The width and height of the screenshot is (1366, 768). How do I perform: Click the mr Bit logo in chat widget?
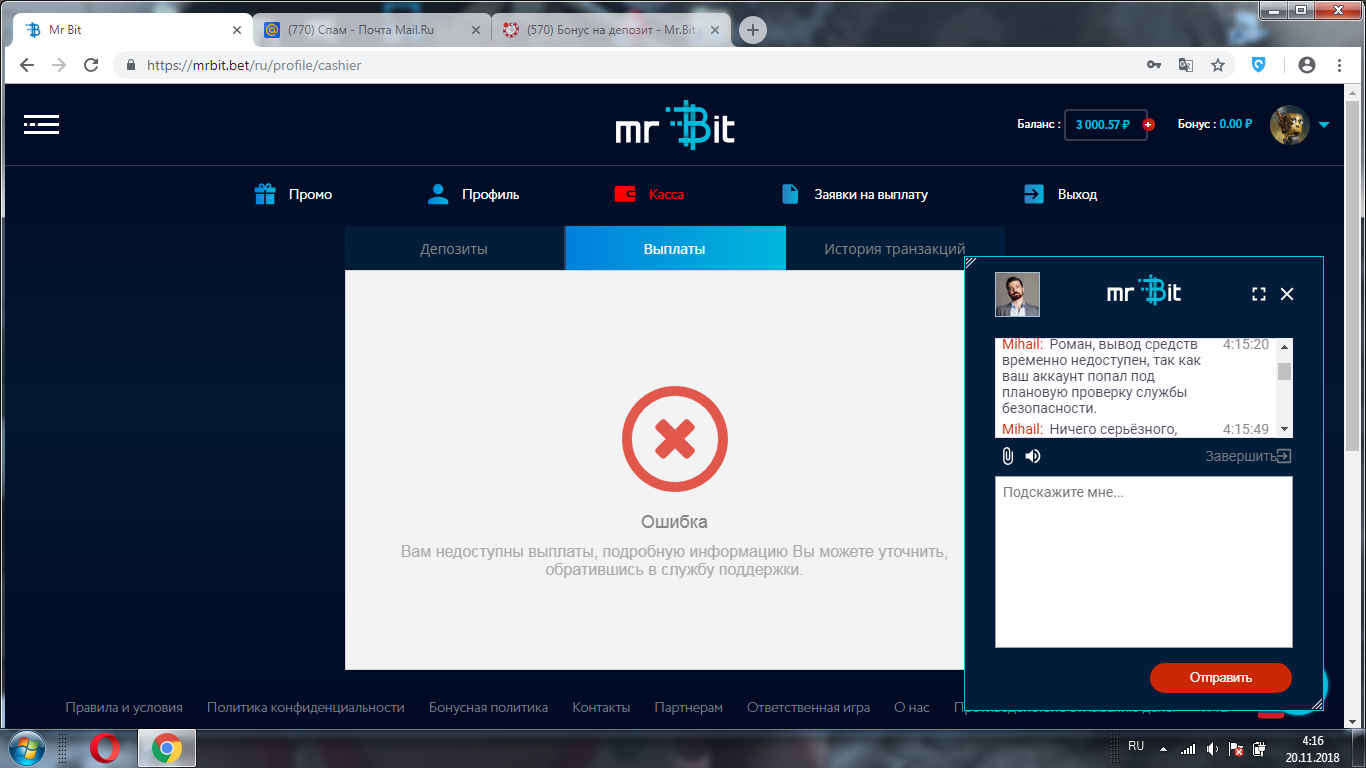(1144, 291)
